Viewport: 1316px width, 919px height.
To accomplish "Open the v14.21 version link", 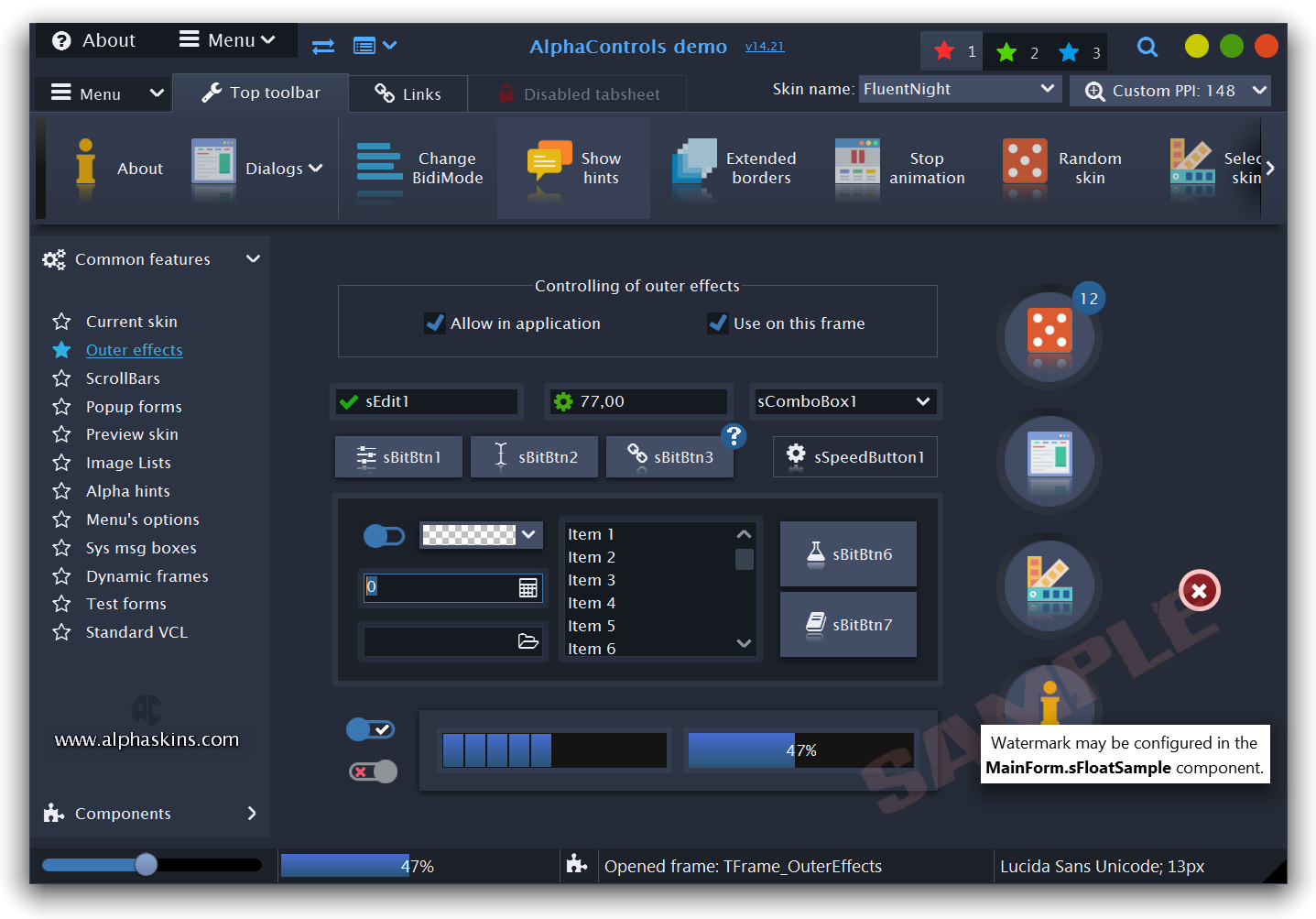I will tap(765, 46).
